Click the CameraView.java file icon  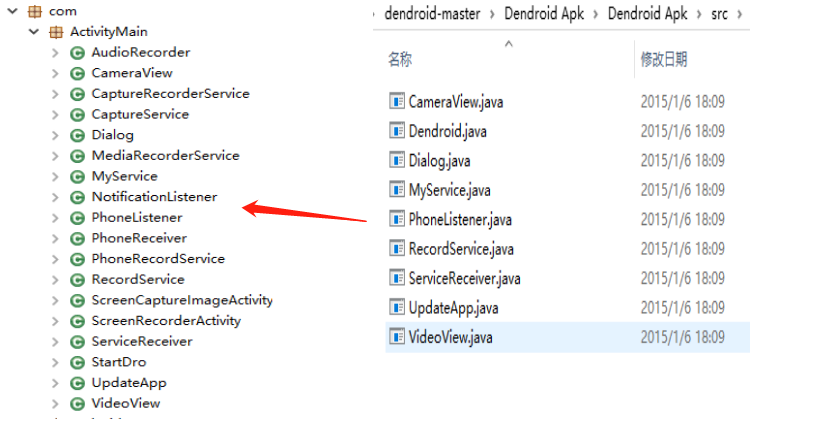[397, 101]
